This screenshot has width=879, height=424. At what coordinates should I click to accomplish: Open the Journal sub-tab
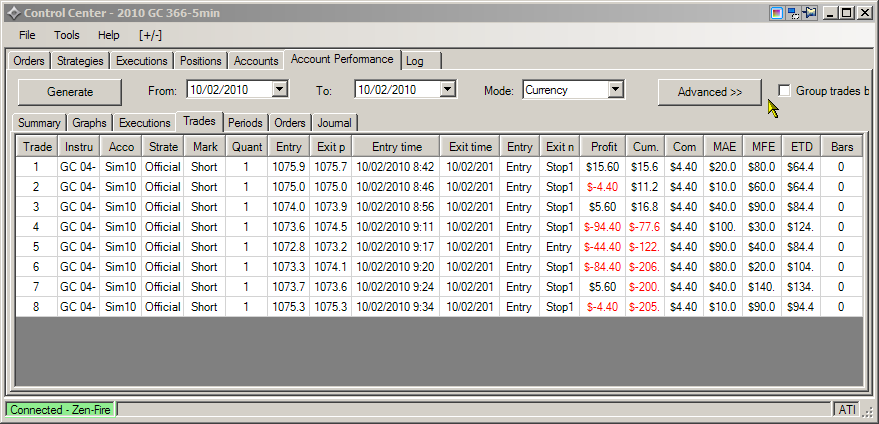coord(335,123)
